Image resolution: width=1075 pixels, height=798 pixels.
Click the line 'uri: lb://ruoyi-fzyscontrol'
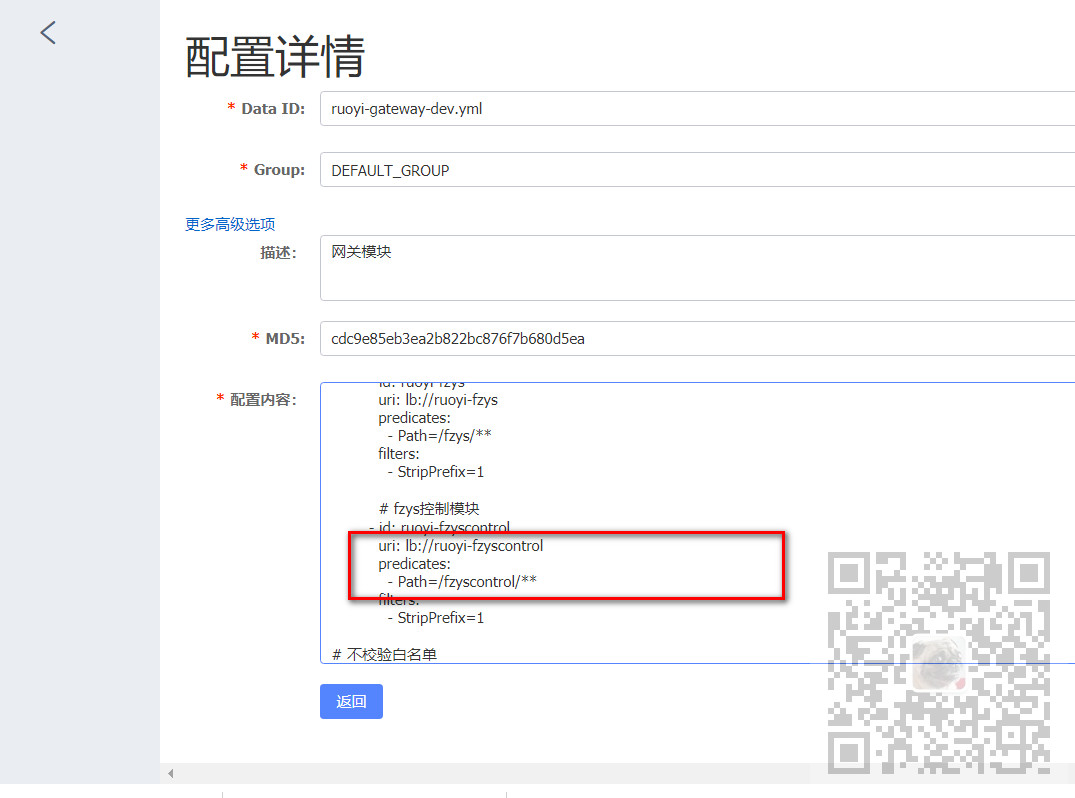[460, 546]
